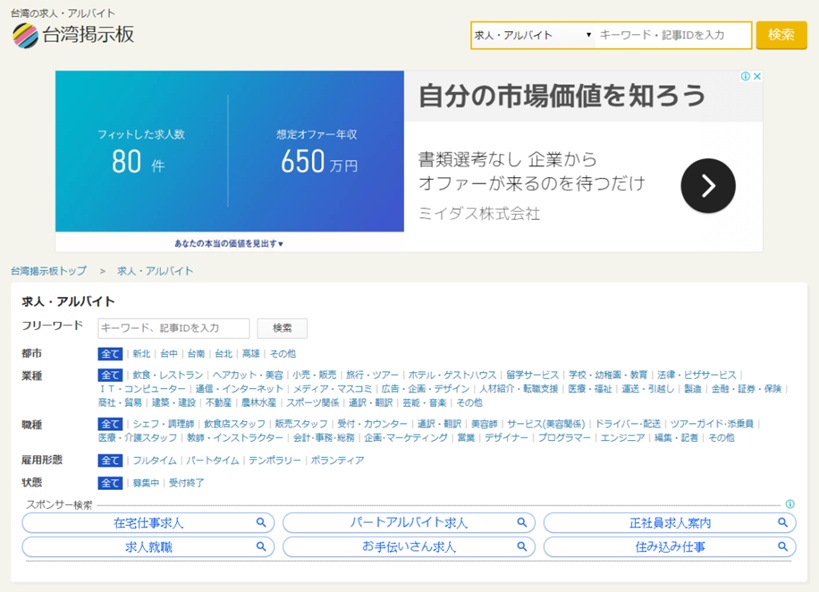Filter by 台北 city link
819x592 pixels.
(223, 354)
